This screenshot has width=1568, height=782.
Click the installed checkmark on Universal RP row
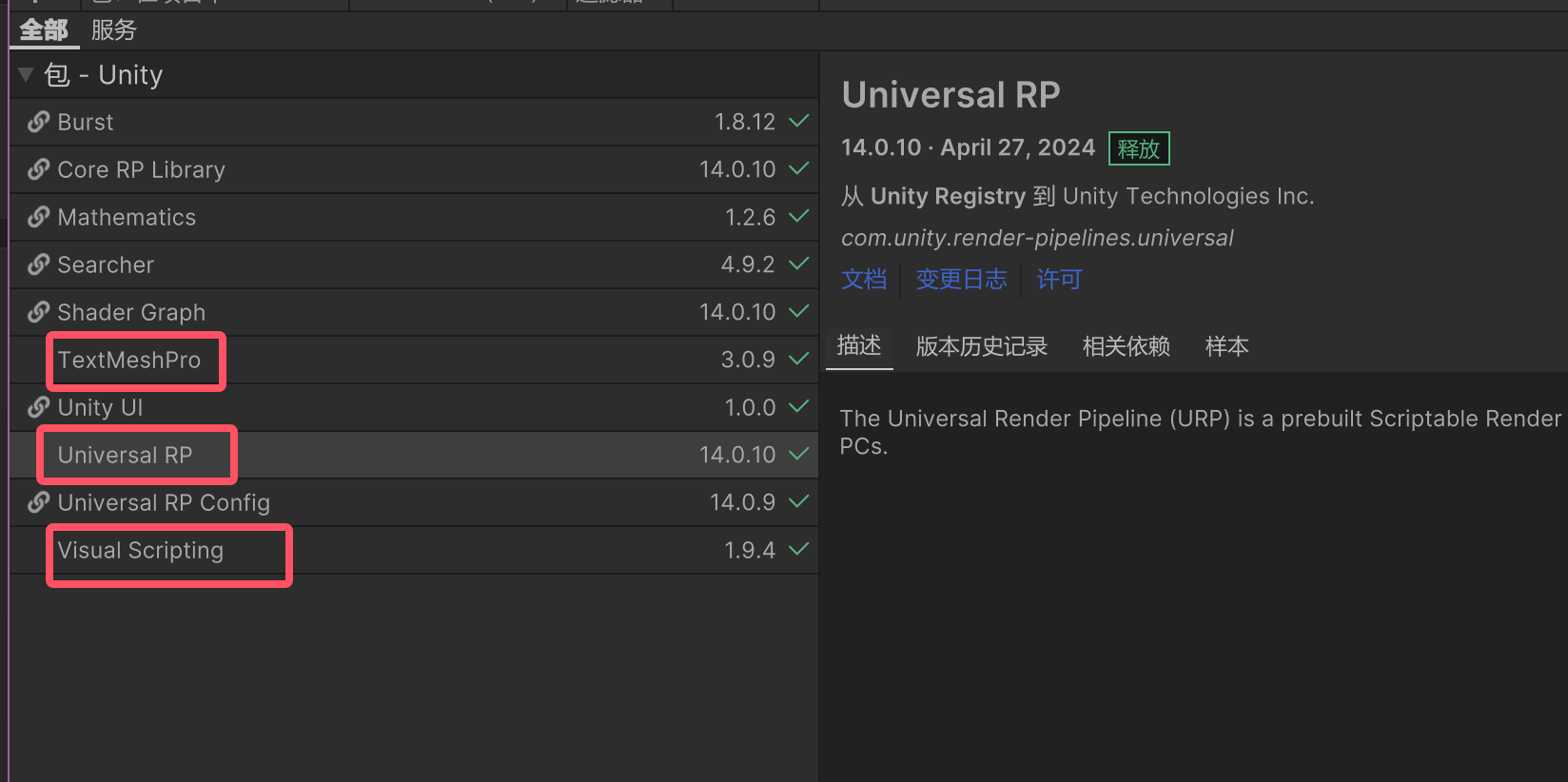point(799,454)
